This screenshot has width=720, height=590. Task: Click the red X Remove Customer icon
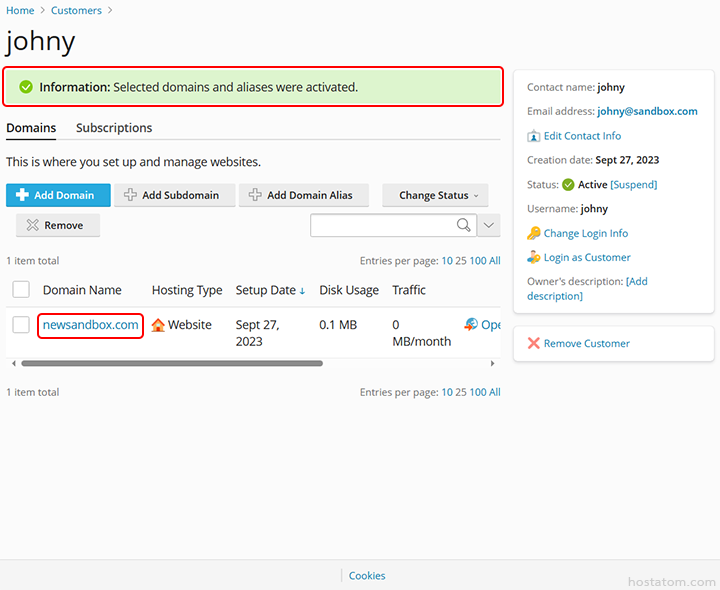(x=534, y=343)
